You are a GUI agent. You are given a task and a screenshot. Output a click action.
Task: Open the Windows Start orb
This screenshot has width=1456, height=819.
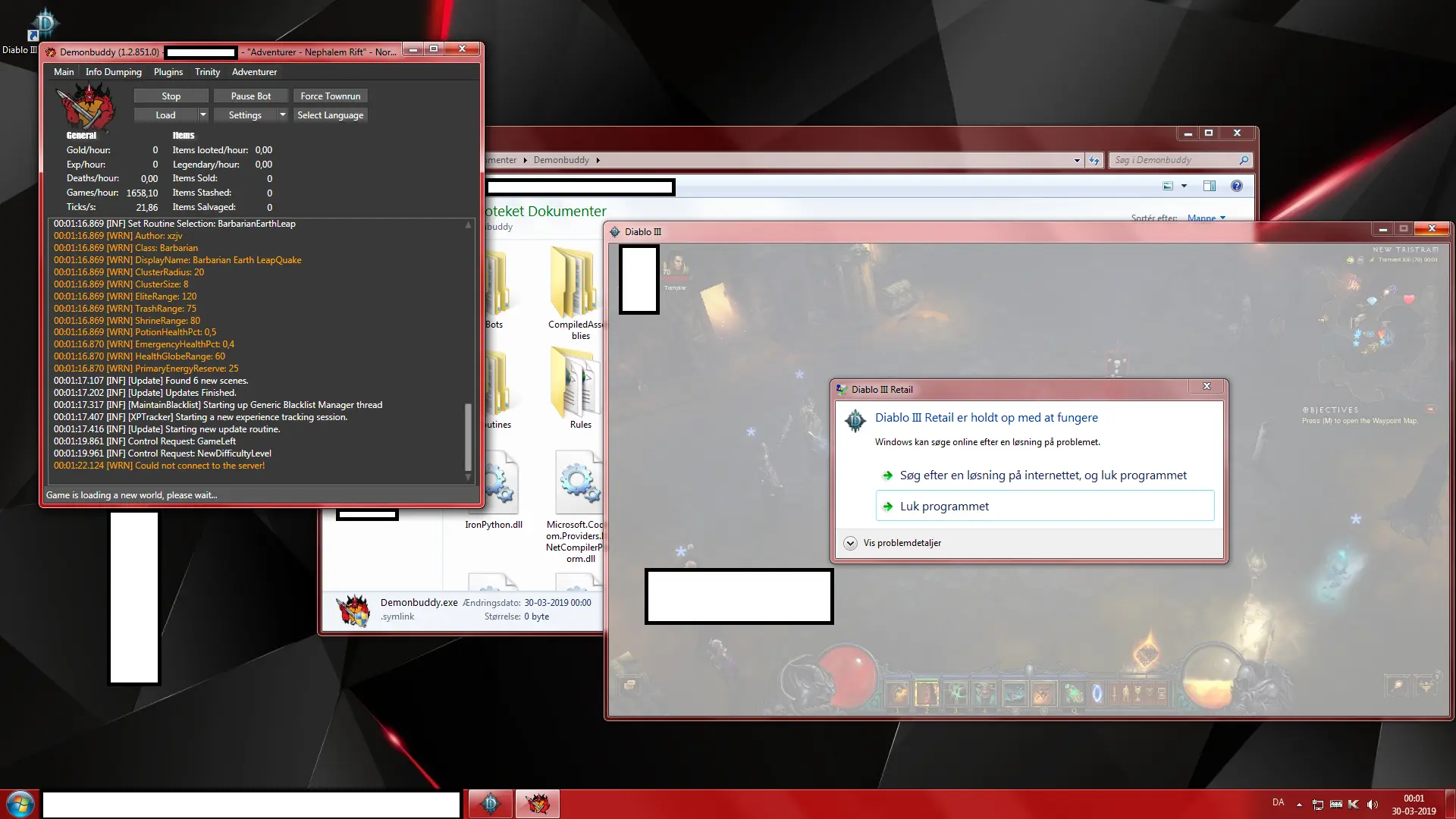(20, 804)
